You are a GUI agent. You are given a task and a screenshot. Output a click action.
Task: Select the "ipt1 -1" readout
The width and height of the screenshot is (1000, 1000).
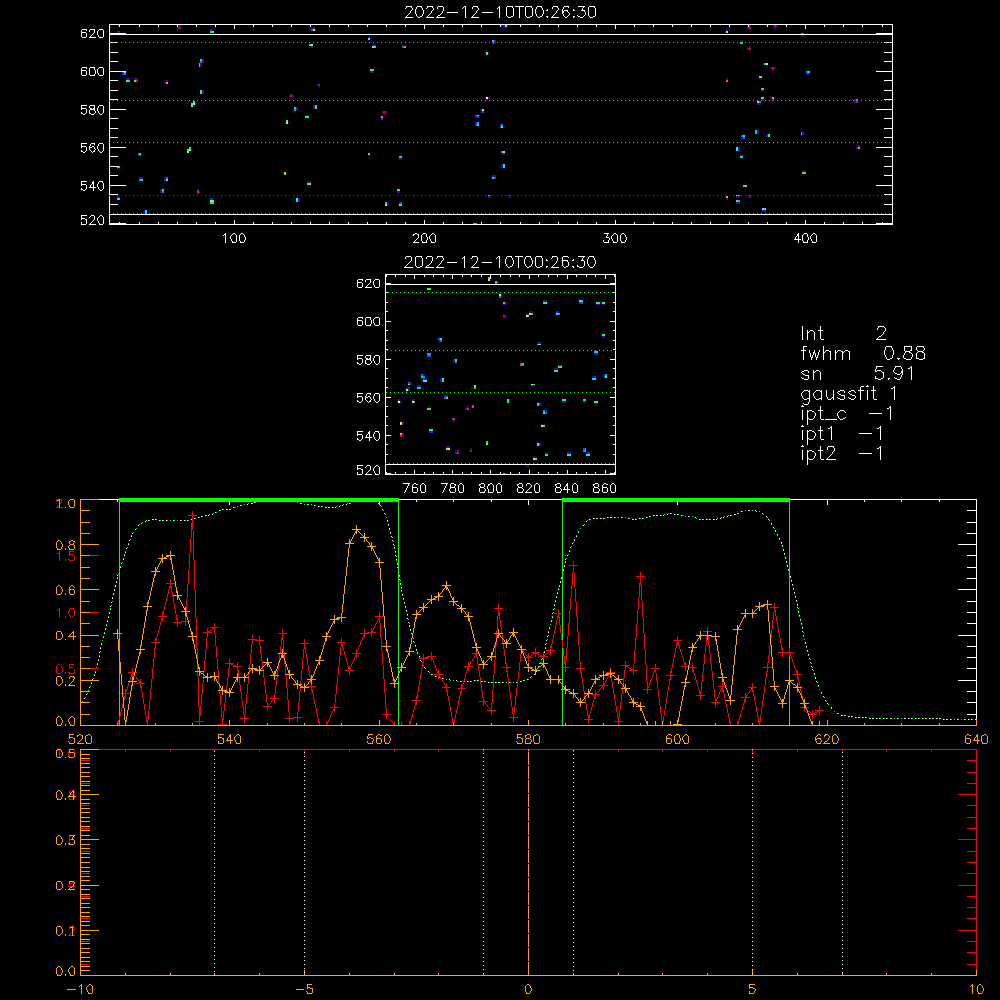842,434
